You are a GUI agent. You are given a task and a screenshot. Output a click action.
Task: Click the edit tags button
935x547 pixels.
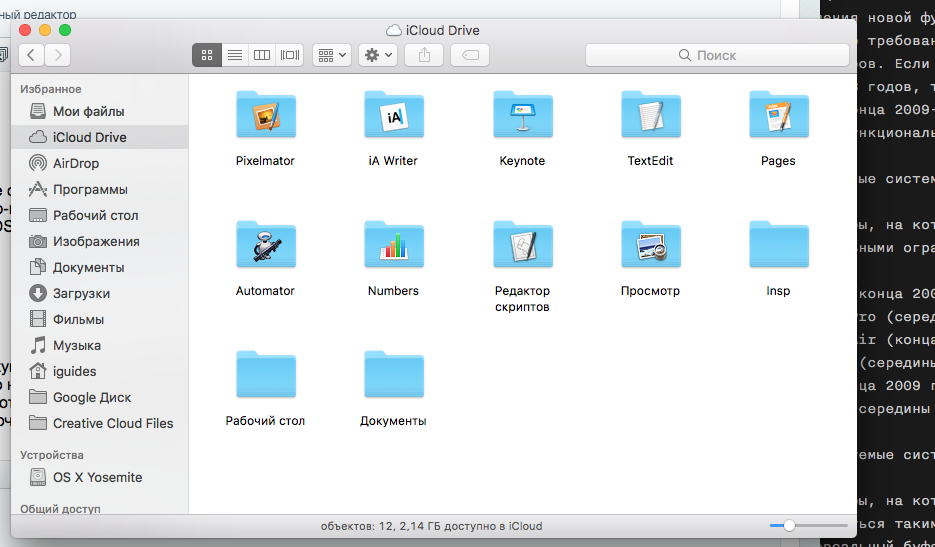tap(470, 55)
